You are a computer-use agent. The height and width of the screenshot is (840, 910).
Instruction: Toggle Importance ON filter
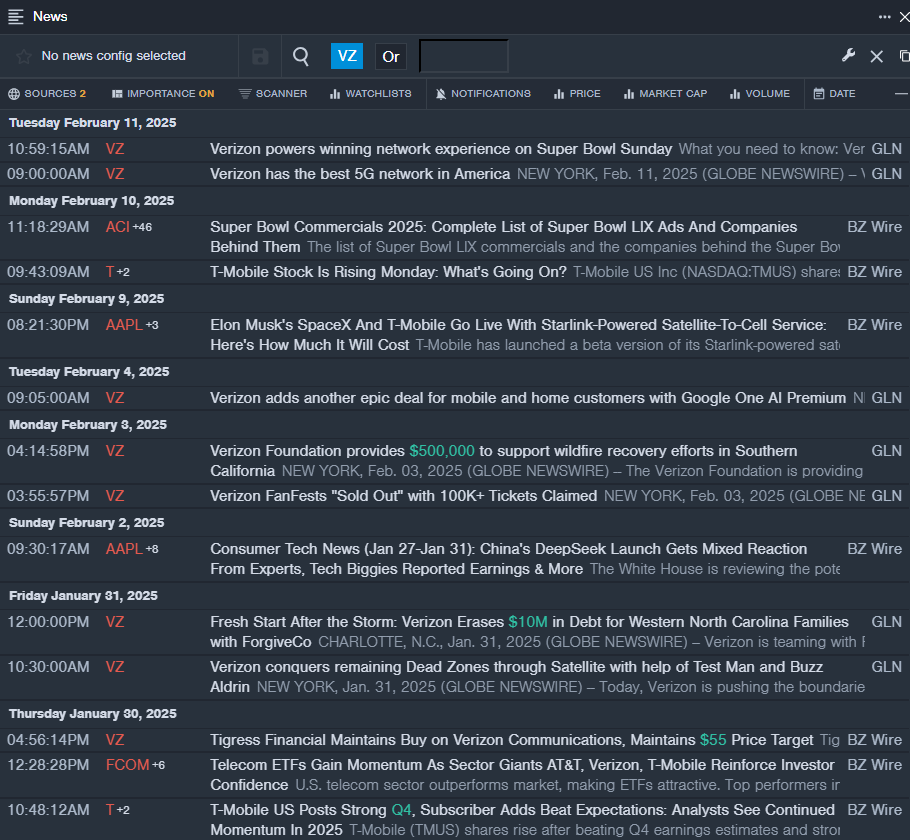(x=163, y=93)
